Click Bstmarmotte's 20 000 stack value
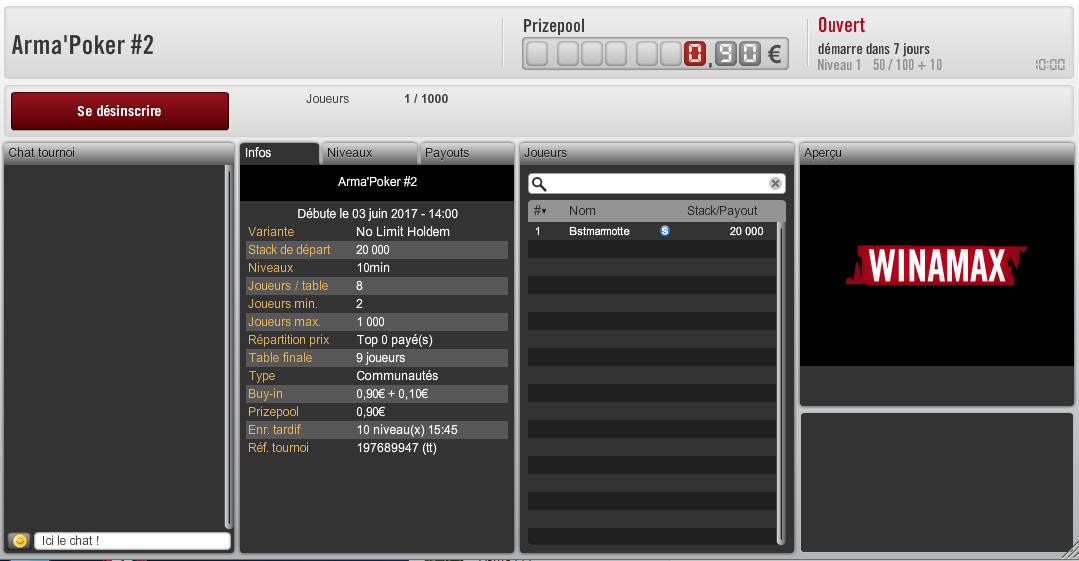The image size is (1079, 561). pyautogui.click(x=747, y=231)
